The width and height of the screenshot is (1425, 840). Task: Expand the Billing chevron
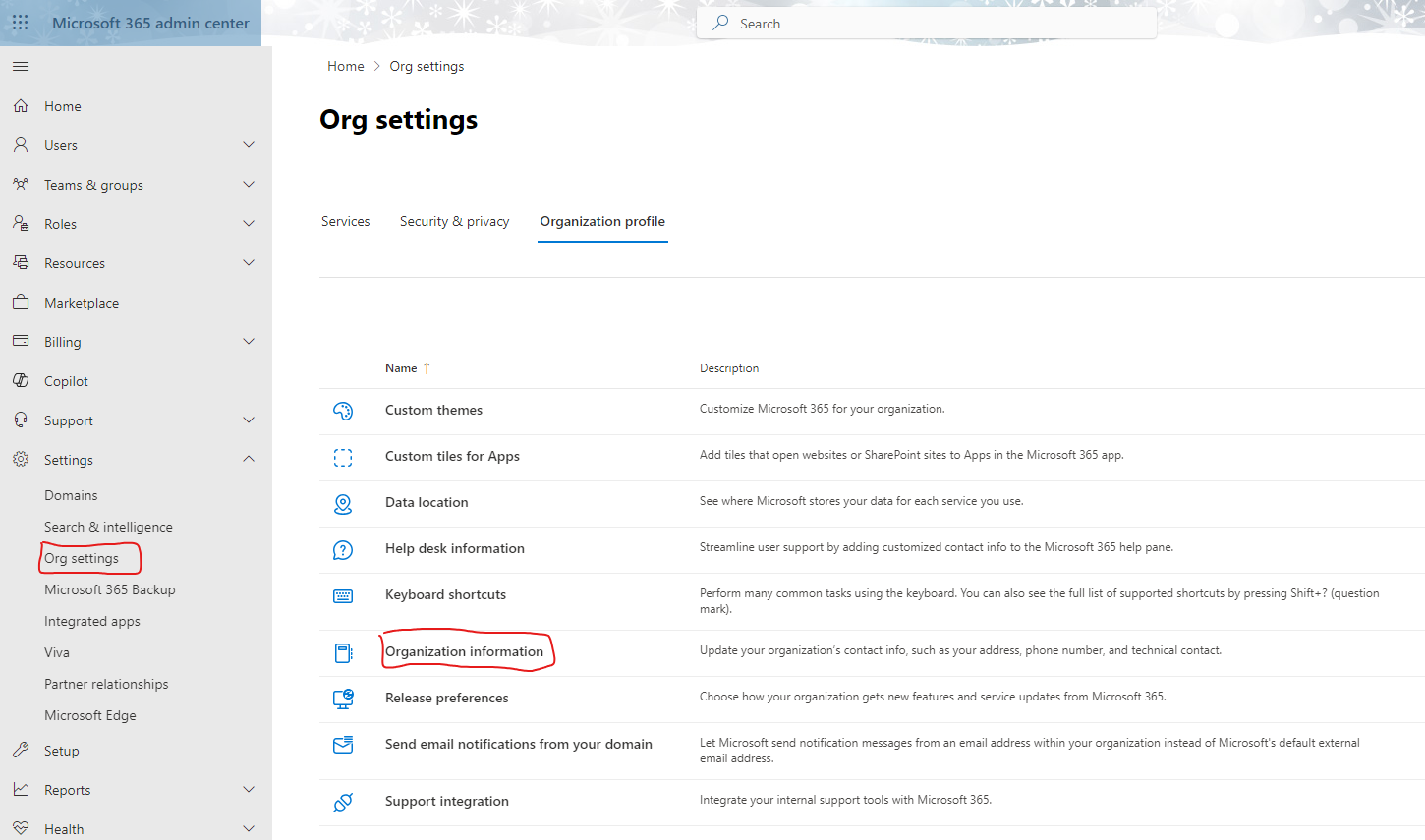tap(249, 341)
